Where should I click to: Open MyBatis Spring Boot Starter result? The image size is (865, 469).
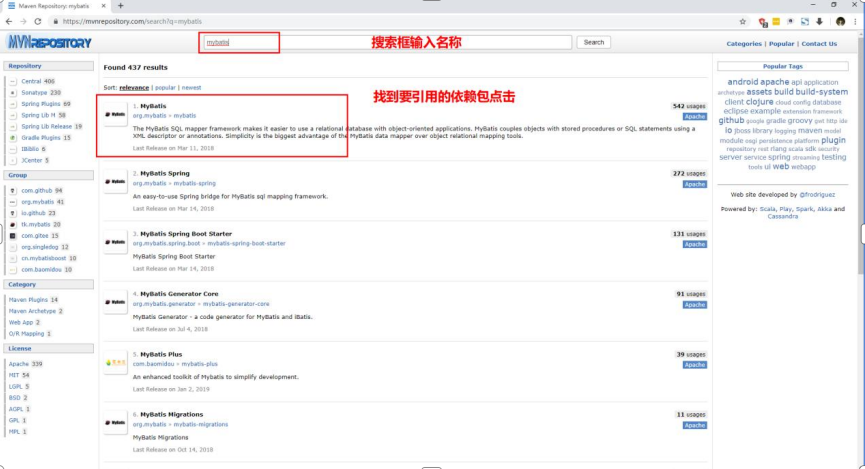(186, 234)
